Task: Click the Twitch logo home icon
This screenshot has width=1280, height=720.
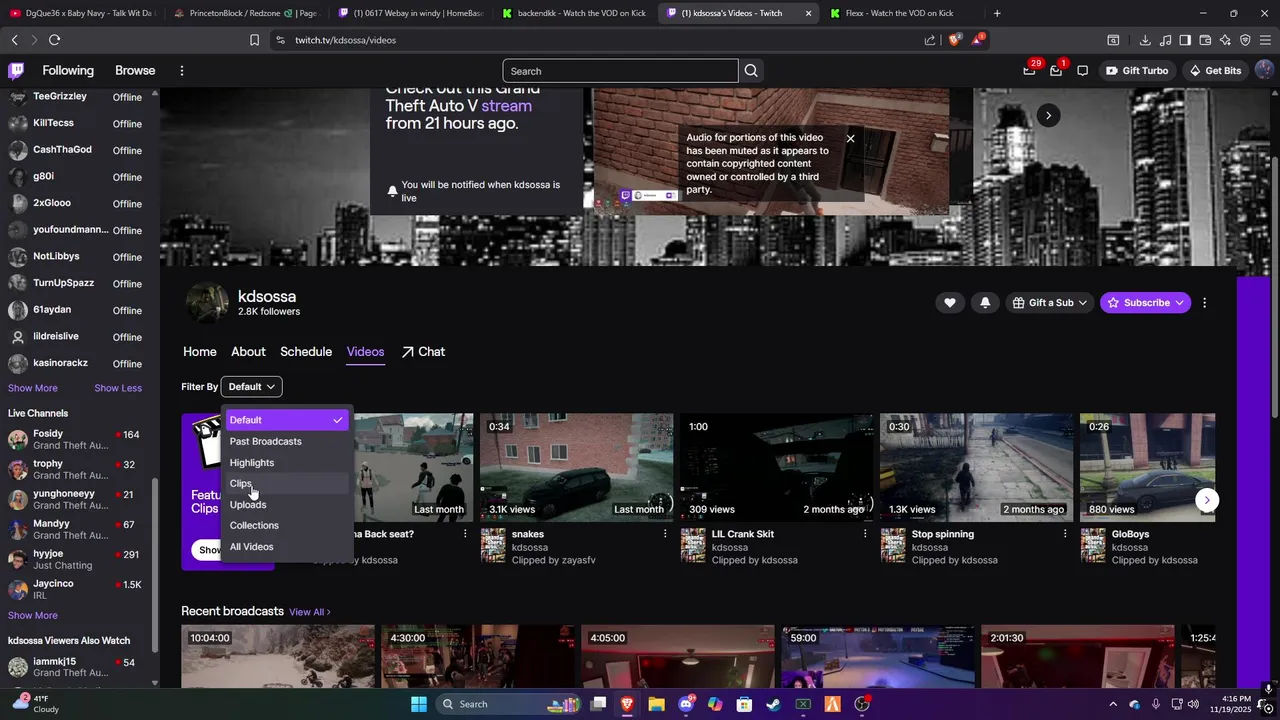Action: [16, 71]
